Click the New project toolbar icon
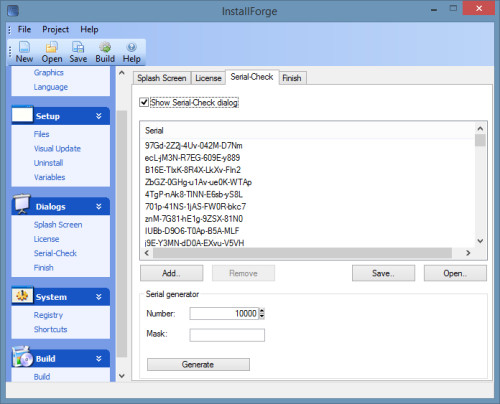This screenshot has height=404, width=500. pyautogui.click(x=24, y=47)
